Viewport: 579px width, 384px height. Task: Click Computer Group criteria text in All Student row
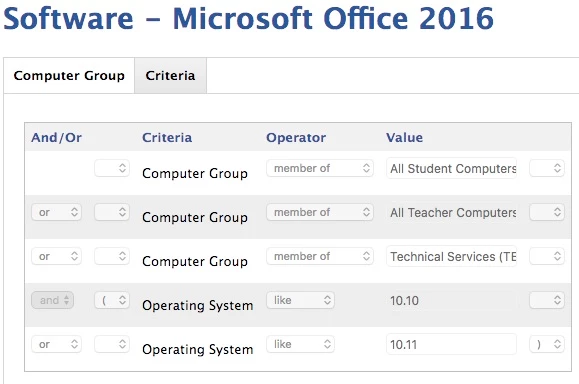coord(195,173)
